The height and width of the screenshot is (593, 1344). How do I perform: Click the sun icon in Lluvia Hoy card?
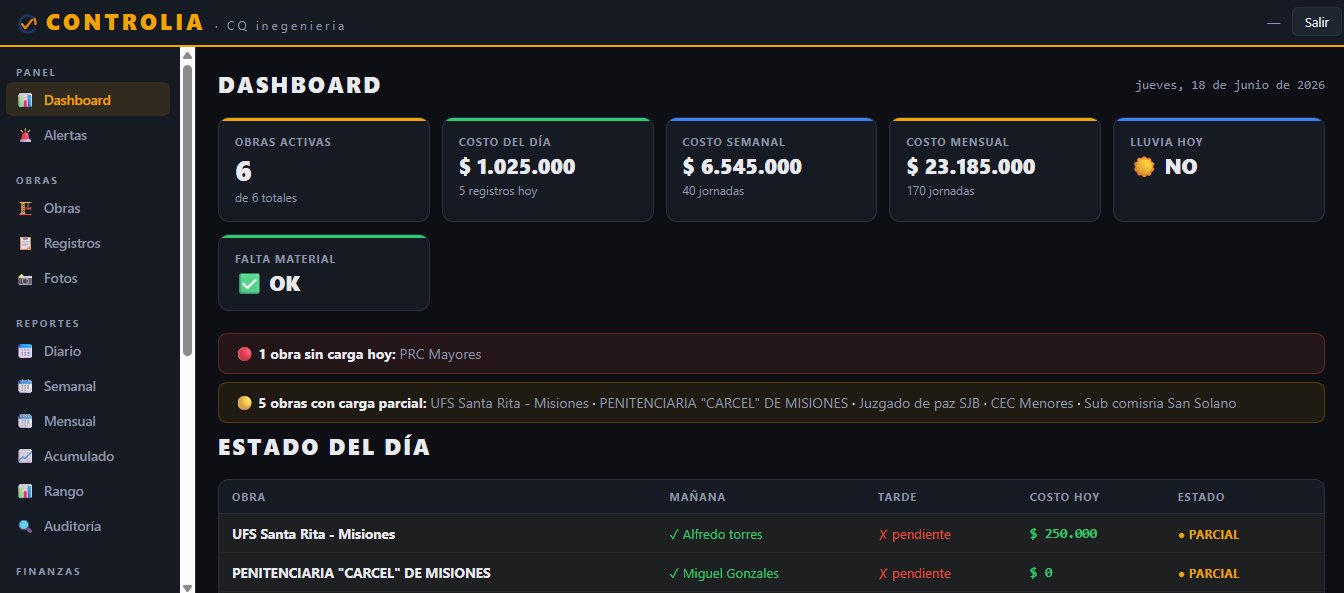coord(1145,167)
